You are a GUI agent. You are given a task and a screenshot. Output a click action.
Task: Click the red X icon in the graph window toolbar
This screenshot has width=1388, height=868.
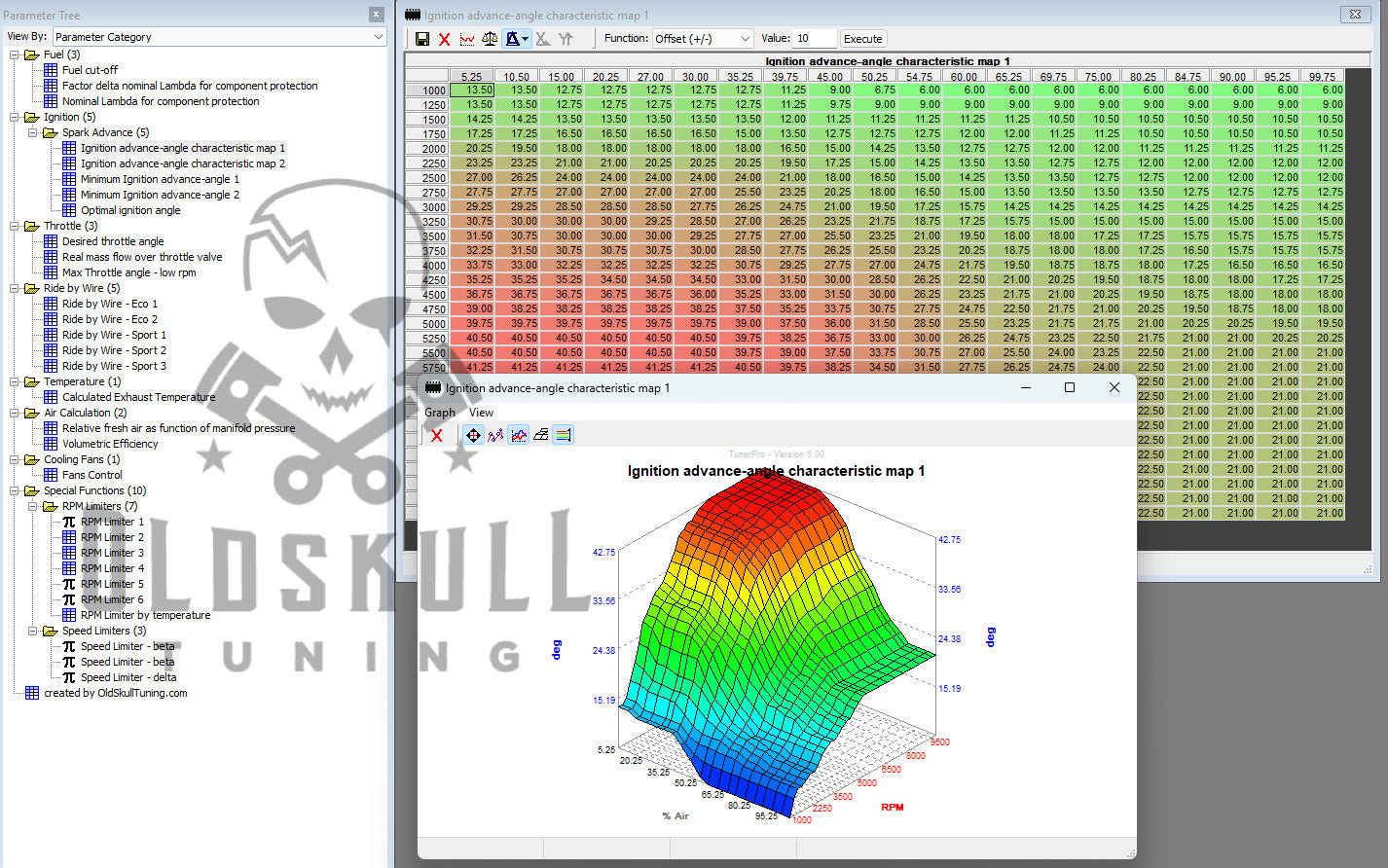point(437,435)
